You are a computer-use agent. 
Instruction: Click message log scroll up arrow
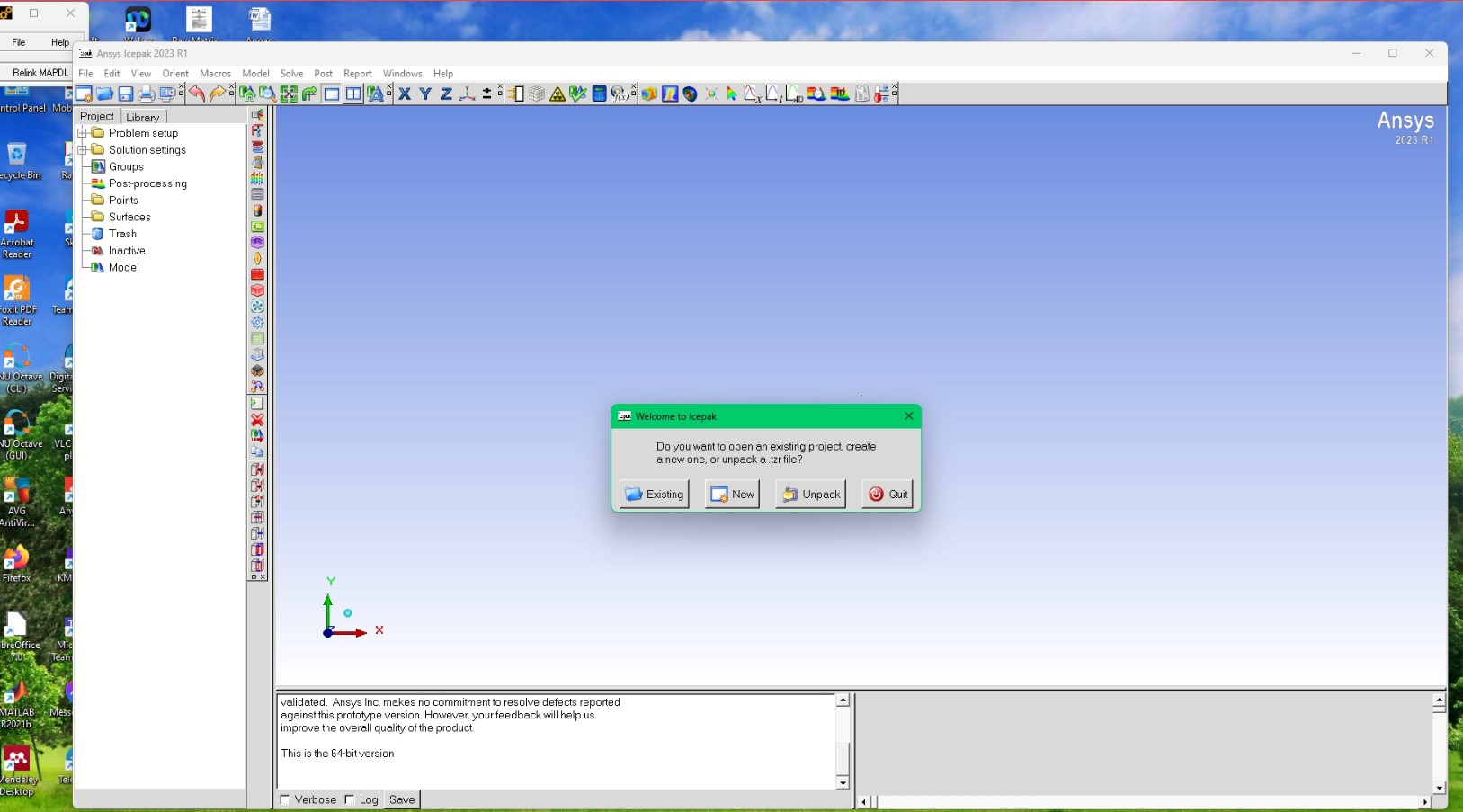click(843, 700)
